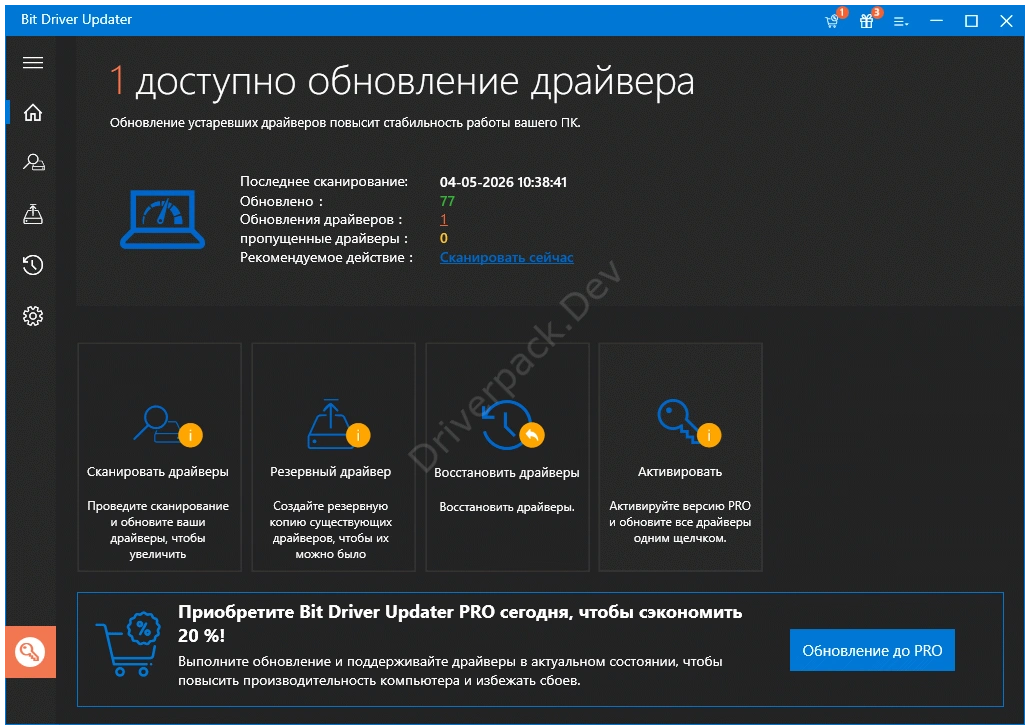Click the laptop speedometer scan icon

162,219
